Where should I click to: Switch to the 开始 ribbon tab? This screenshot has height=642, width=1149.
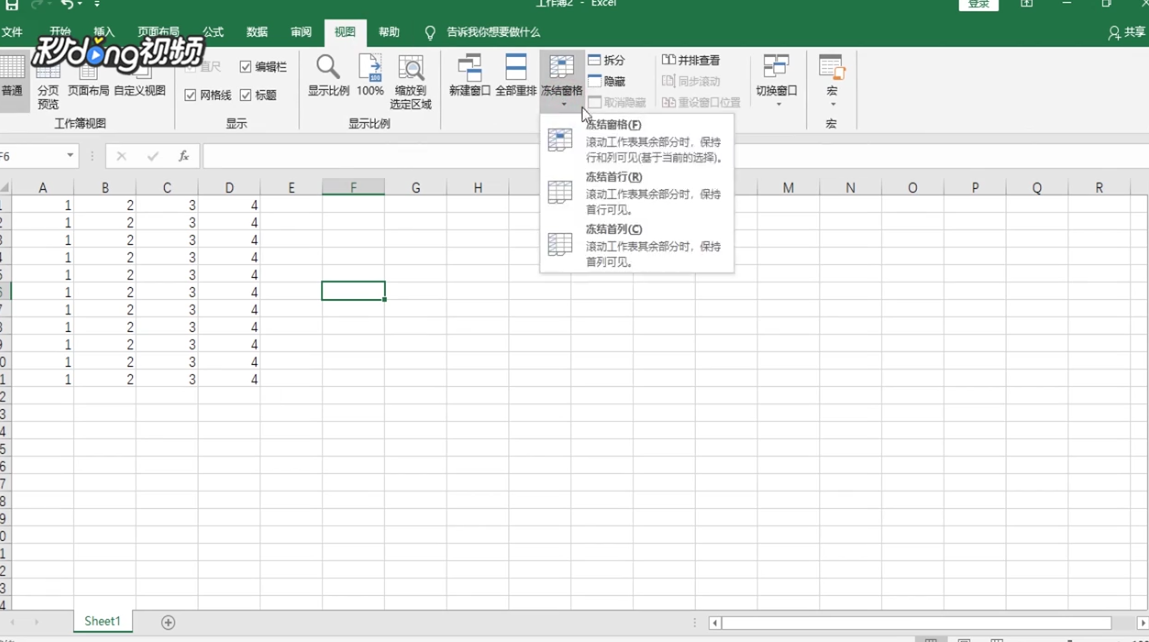point(58,31)
